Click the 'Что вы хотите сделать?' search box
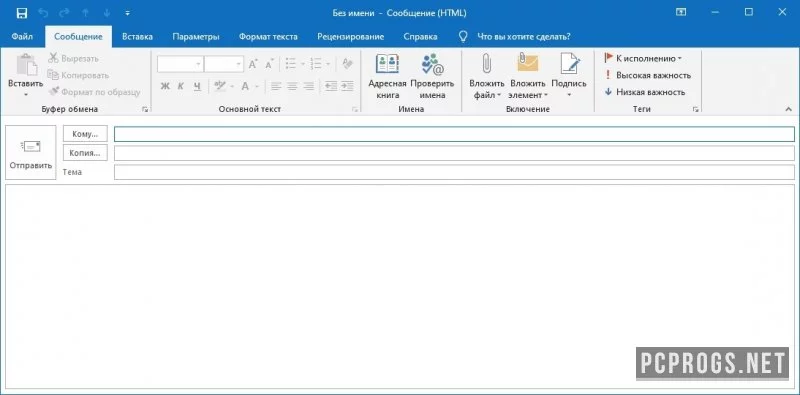The width and height of the screenshot is (800, 395). (x=523, y=36)
